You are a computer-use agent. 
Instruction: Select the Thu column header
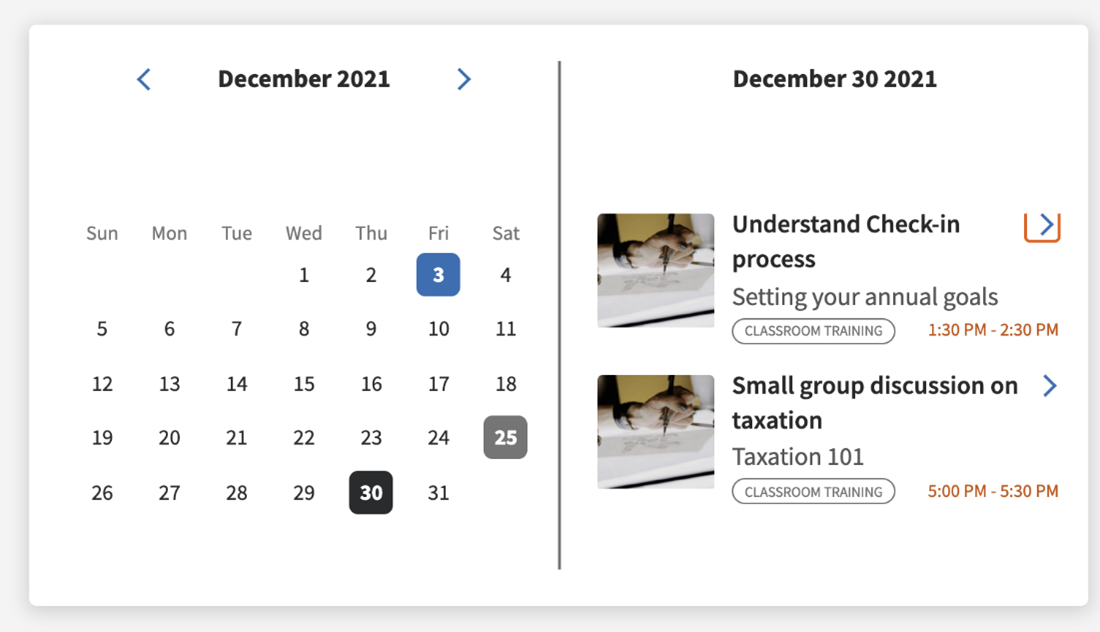pyautogui.click(x=371, y=233)
